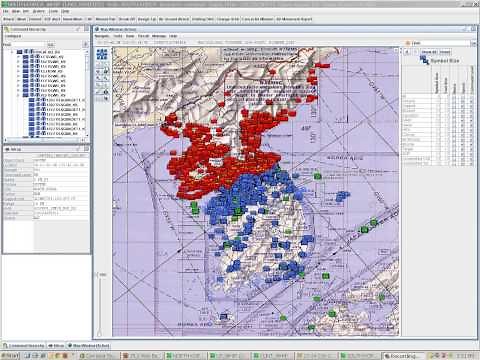Screen dimensions: 480x360
Task: Click the Windows Start button
Action: pyautogui.click(x=10, y=356)
